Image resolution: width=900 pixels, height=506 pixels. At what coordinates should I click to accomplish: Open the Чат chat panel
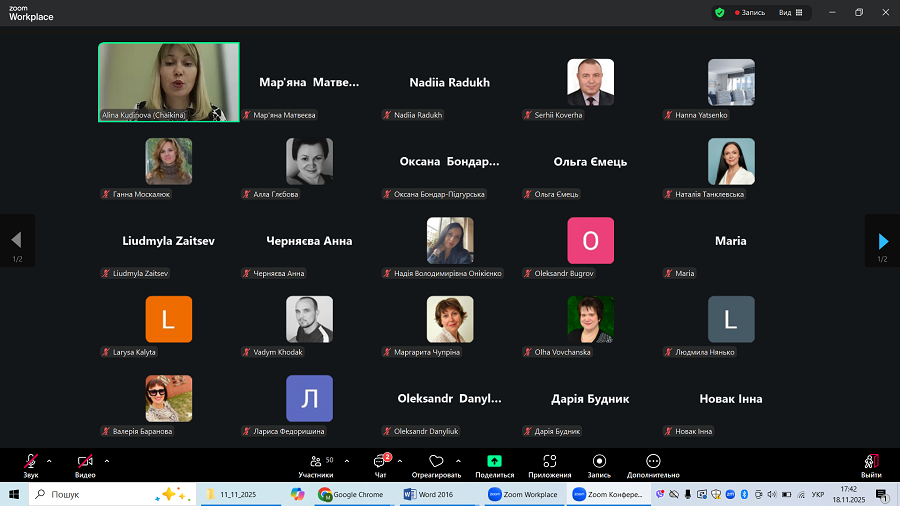tap(380, 462)
